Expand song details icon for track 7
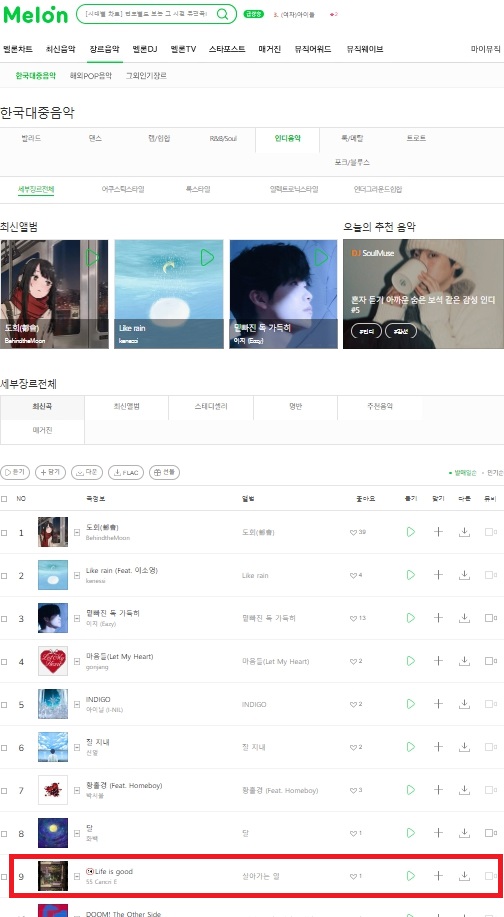Viewport: 504px width, 917px height. click(x=77, y=790)
